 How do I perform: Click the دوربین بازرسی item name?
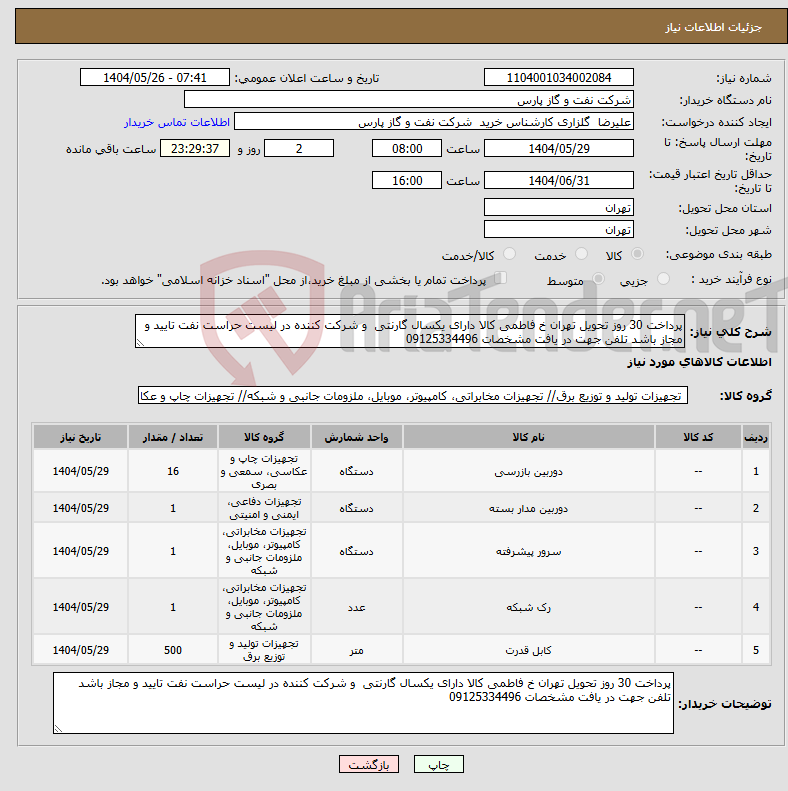click(x=529, y=472)
